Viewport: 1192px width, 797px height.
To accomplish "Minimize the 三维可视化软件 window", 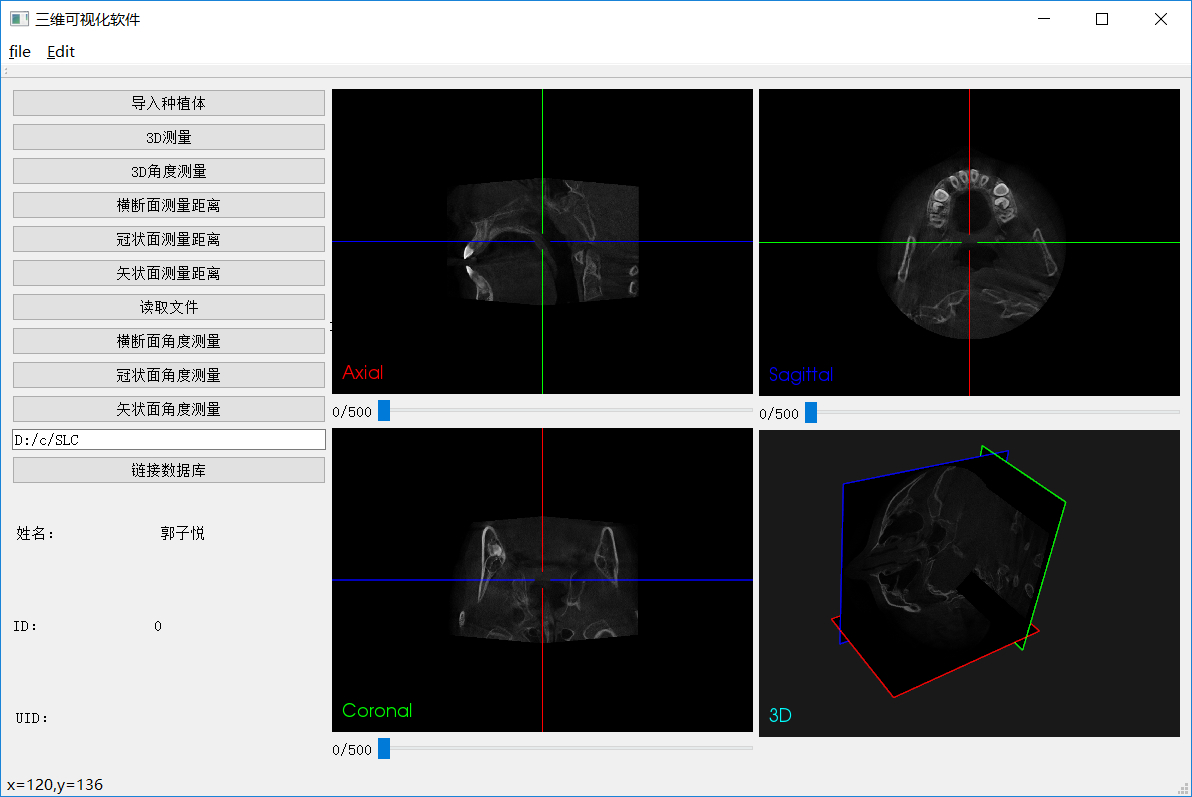I will (1044, 19).
